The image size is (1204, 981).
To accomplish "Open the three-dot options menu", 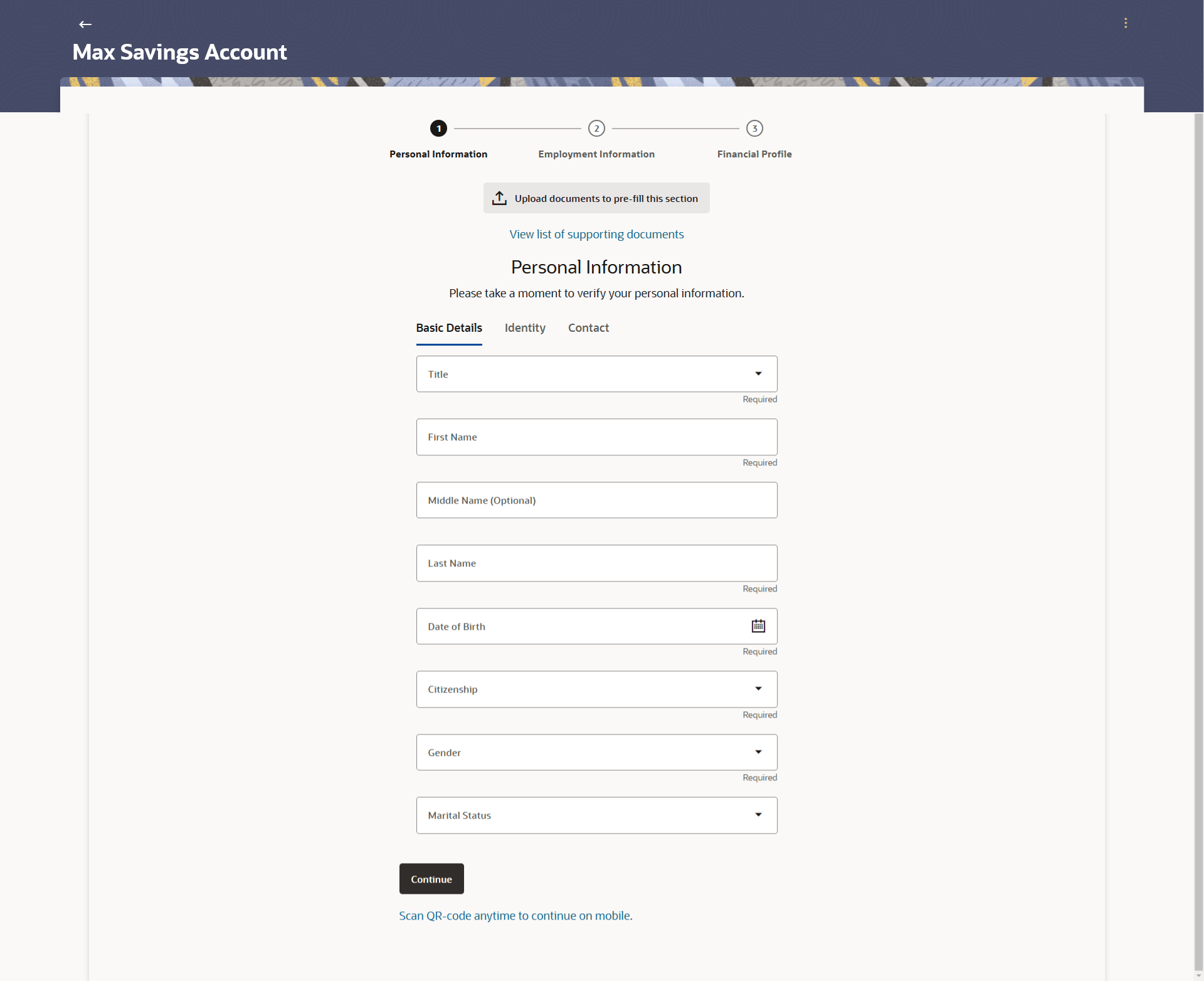I will point(1126,23).
